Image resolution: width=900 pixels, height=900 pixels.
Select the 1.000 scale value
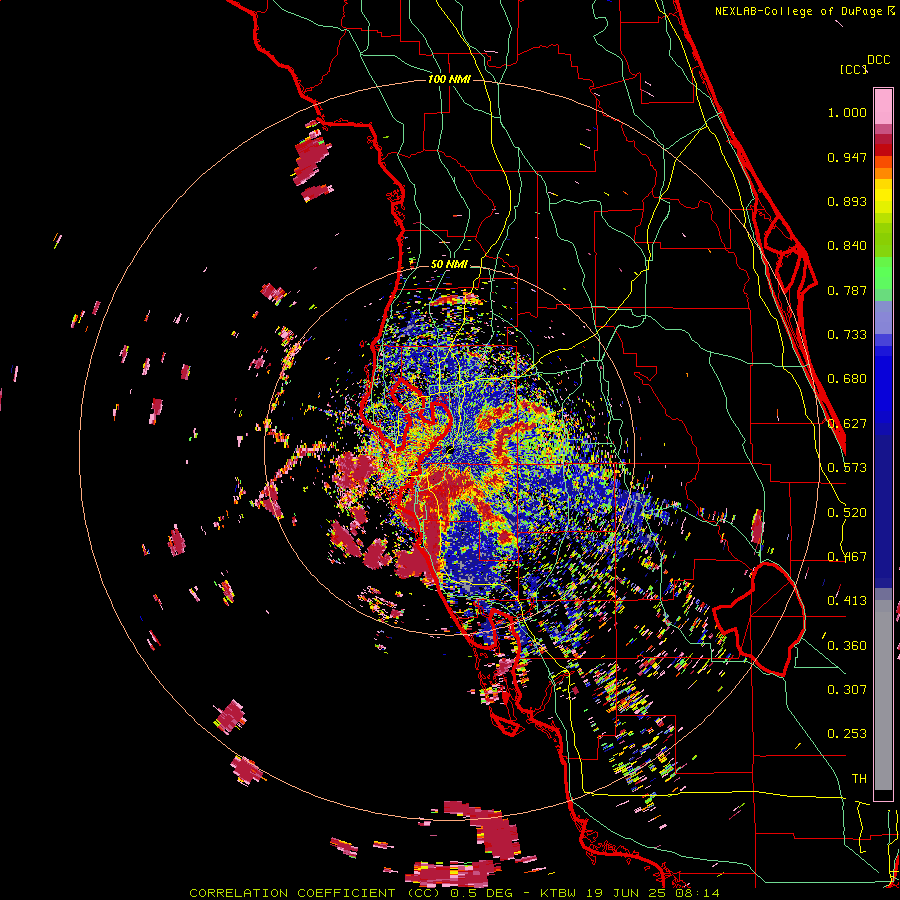(x=847, y=112)
